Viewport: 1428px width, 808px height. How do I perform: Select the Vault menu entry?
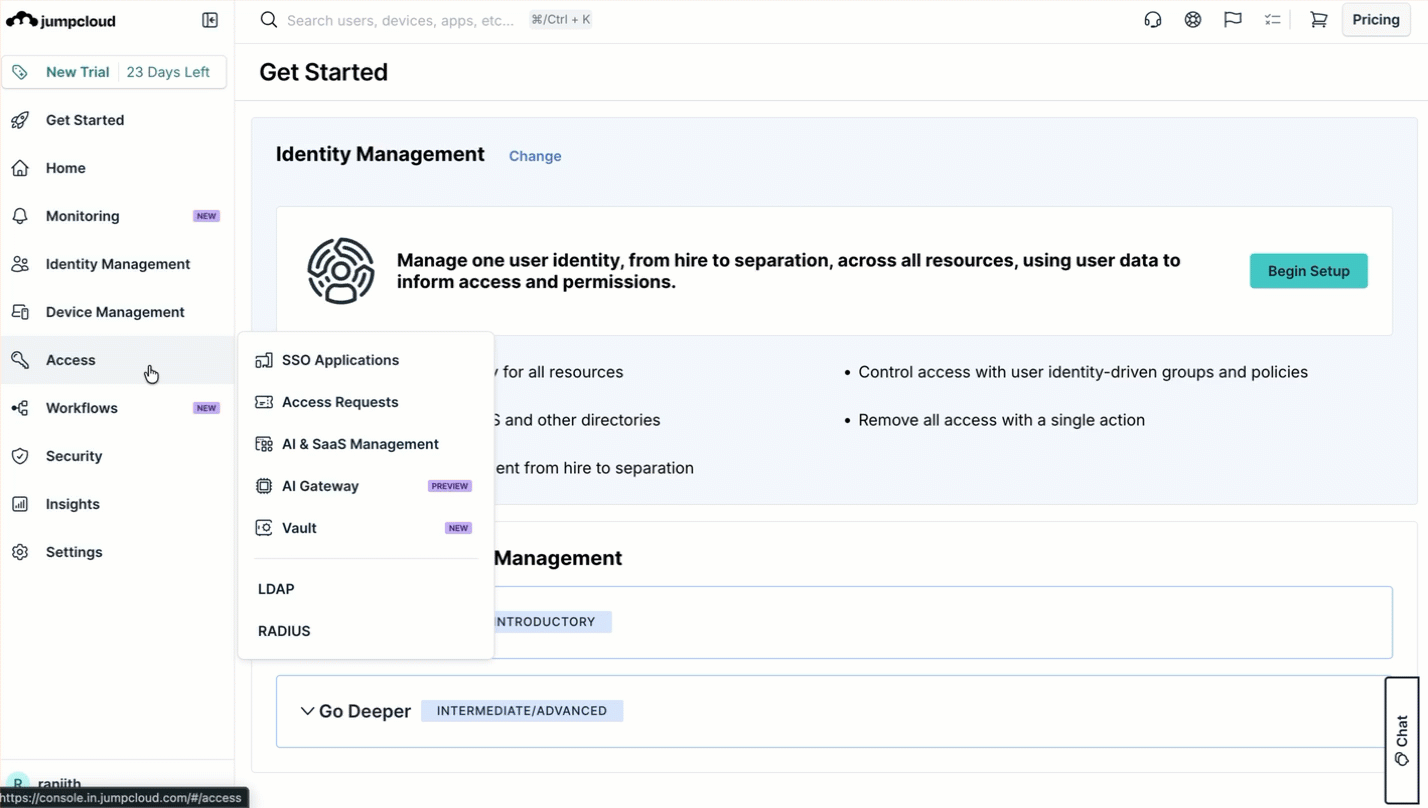pos(365,528)
